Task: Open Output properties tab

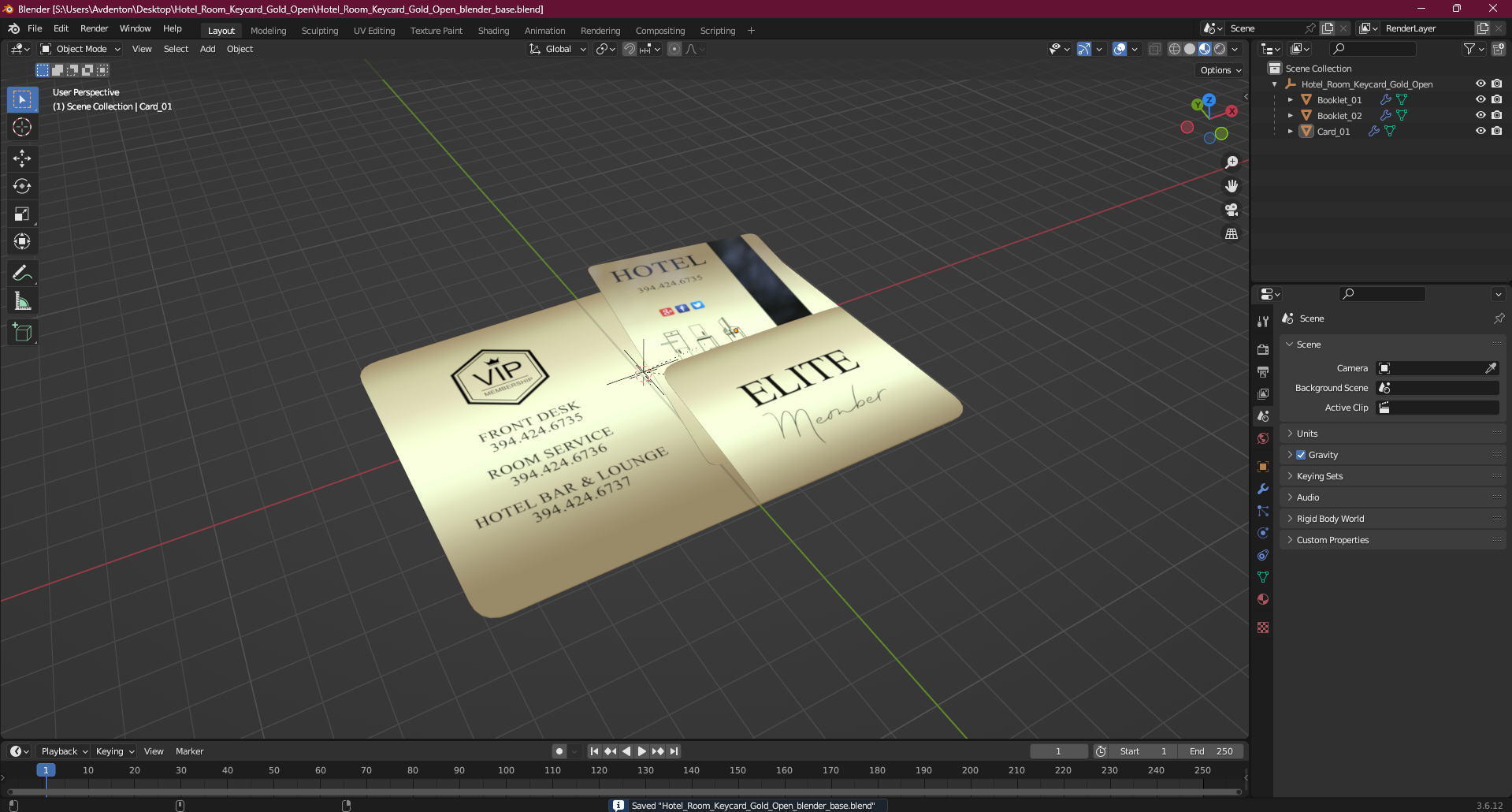Action: [1263, 371]
